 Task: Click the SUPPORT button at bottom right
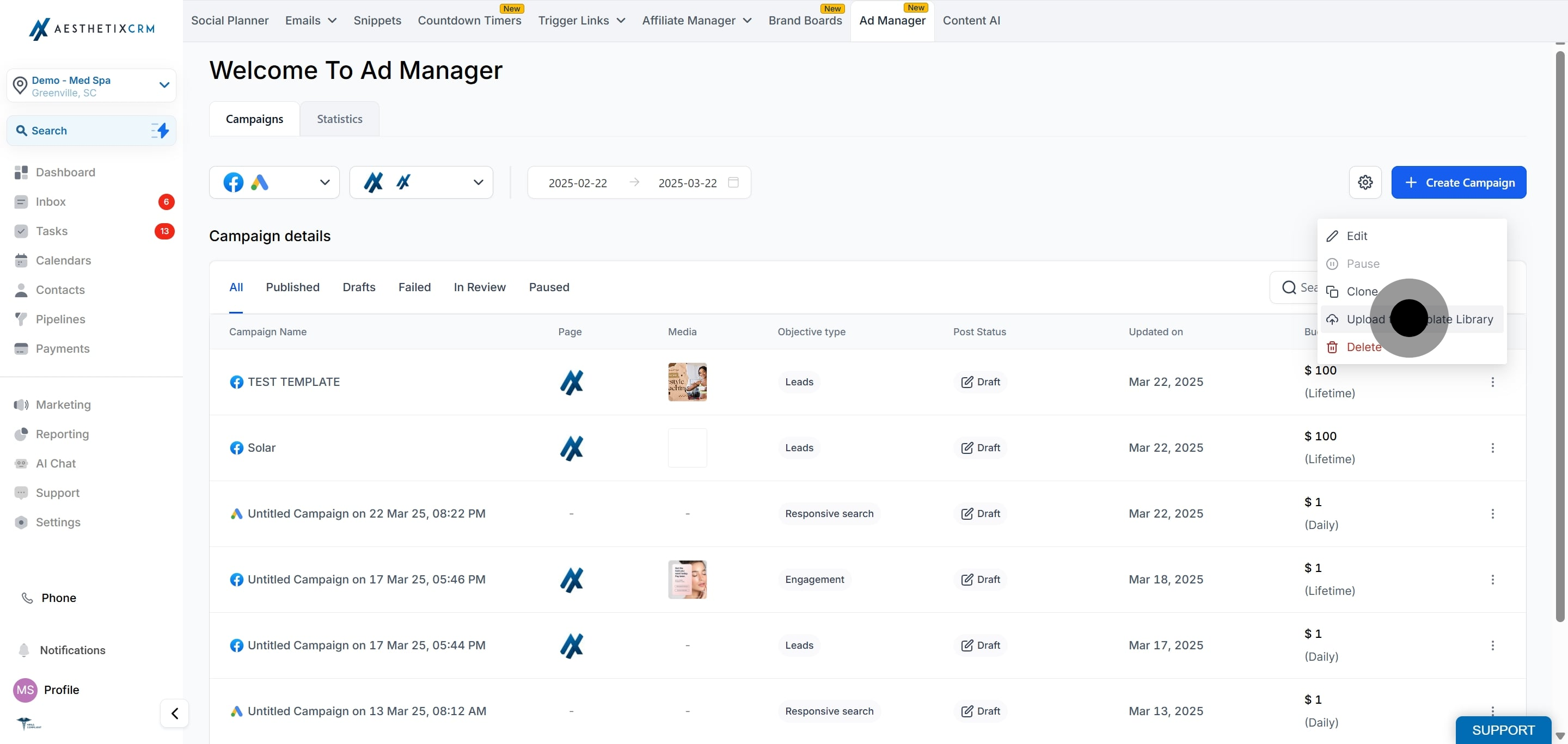pos(1502,730)
